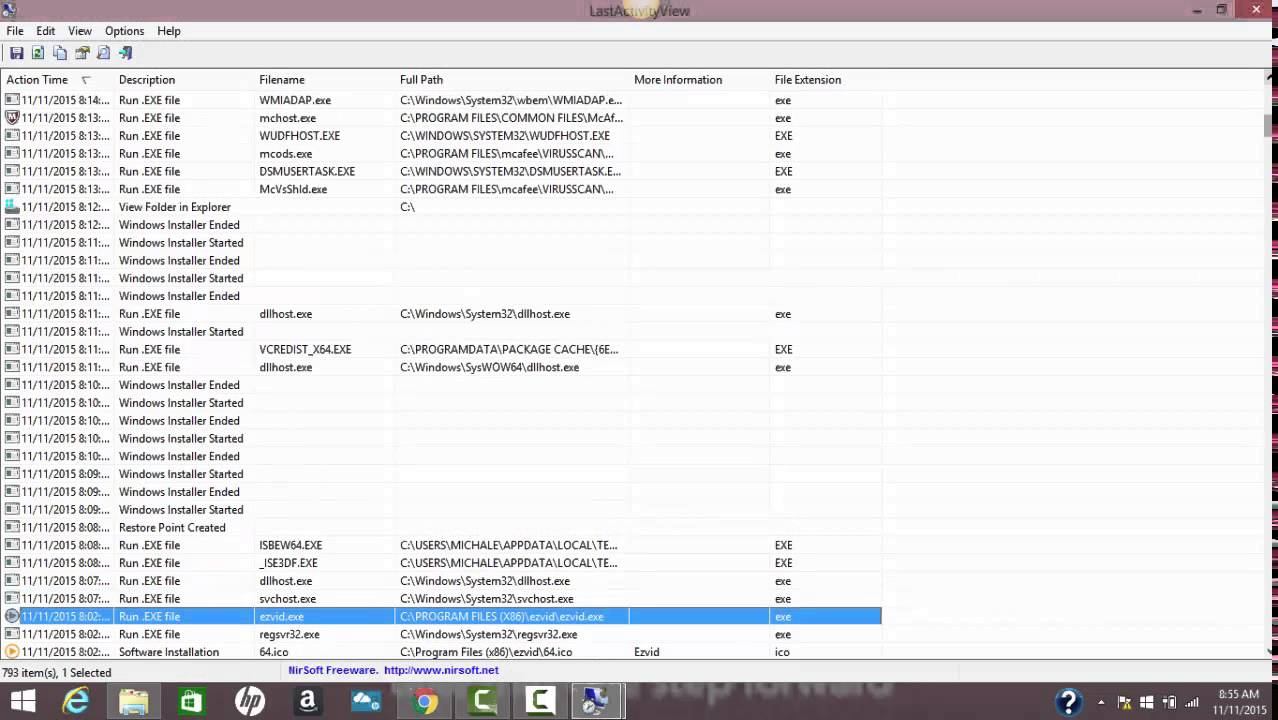1278x720 pixels.
Task: Open the blue cloud taskbar icon
Action: (x=366, y=702)
